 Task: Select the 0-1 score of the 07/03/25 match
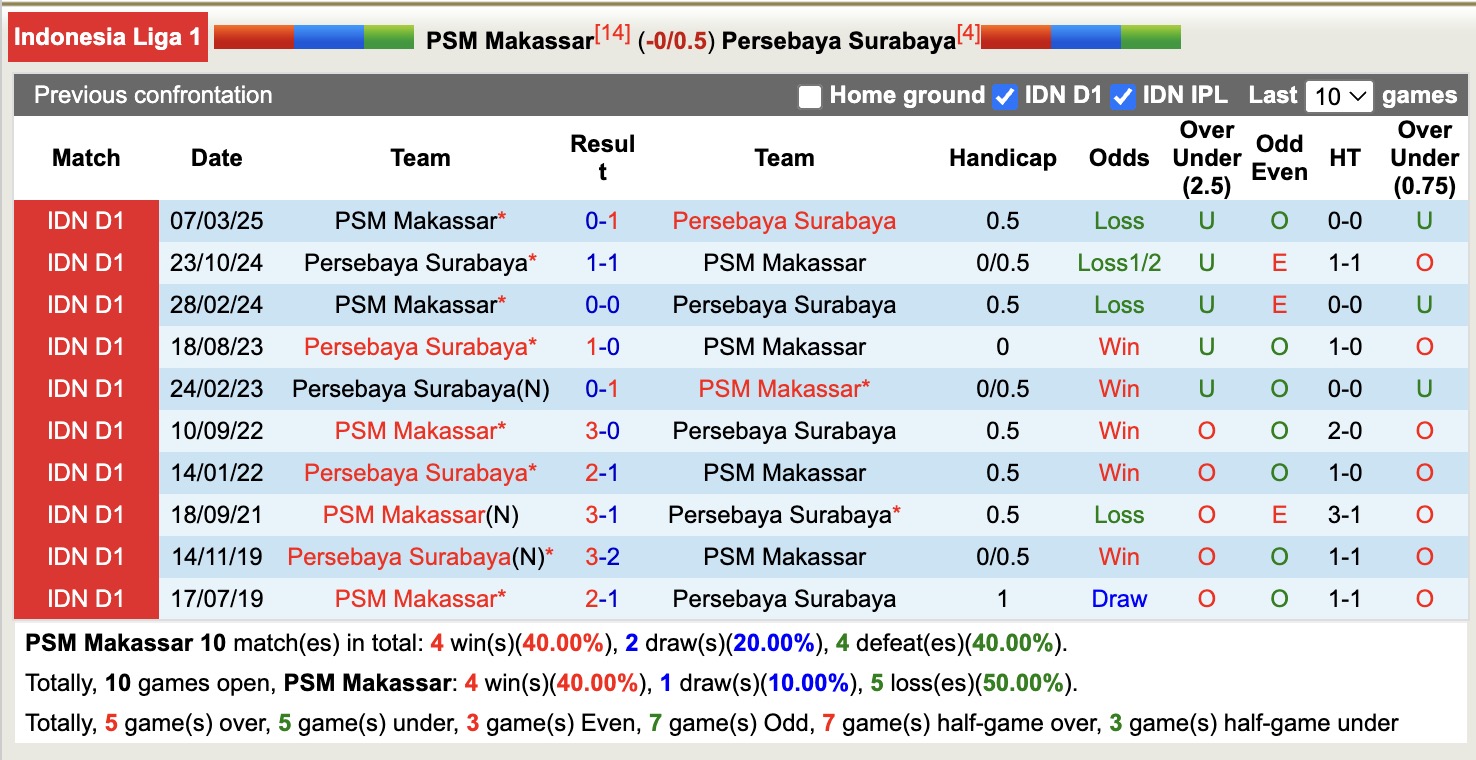point(603,220)
